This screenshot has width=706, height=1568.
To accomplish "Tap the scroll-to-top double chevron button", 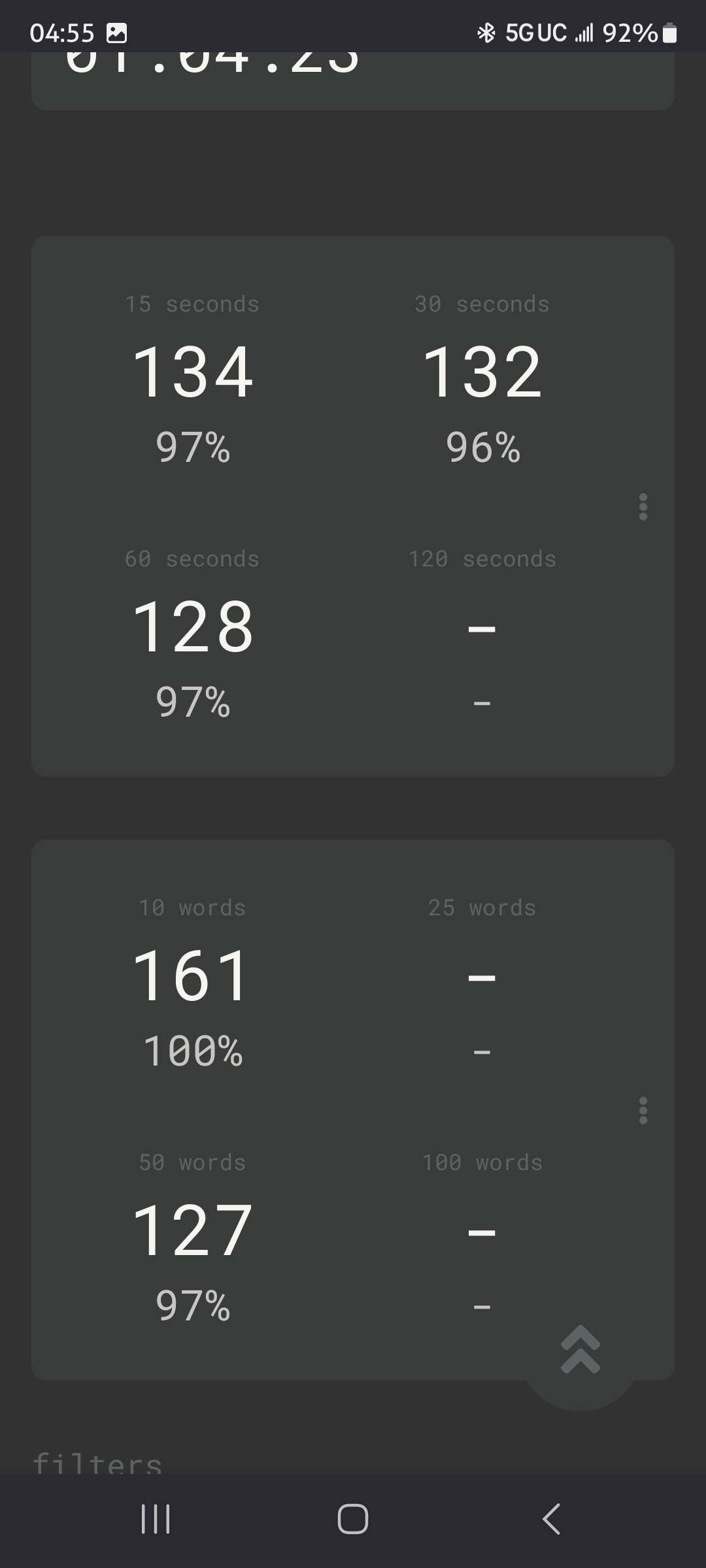I will 580,1350.
